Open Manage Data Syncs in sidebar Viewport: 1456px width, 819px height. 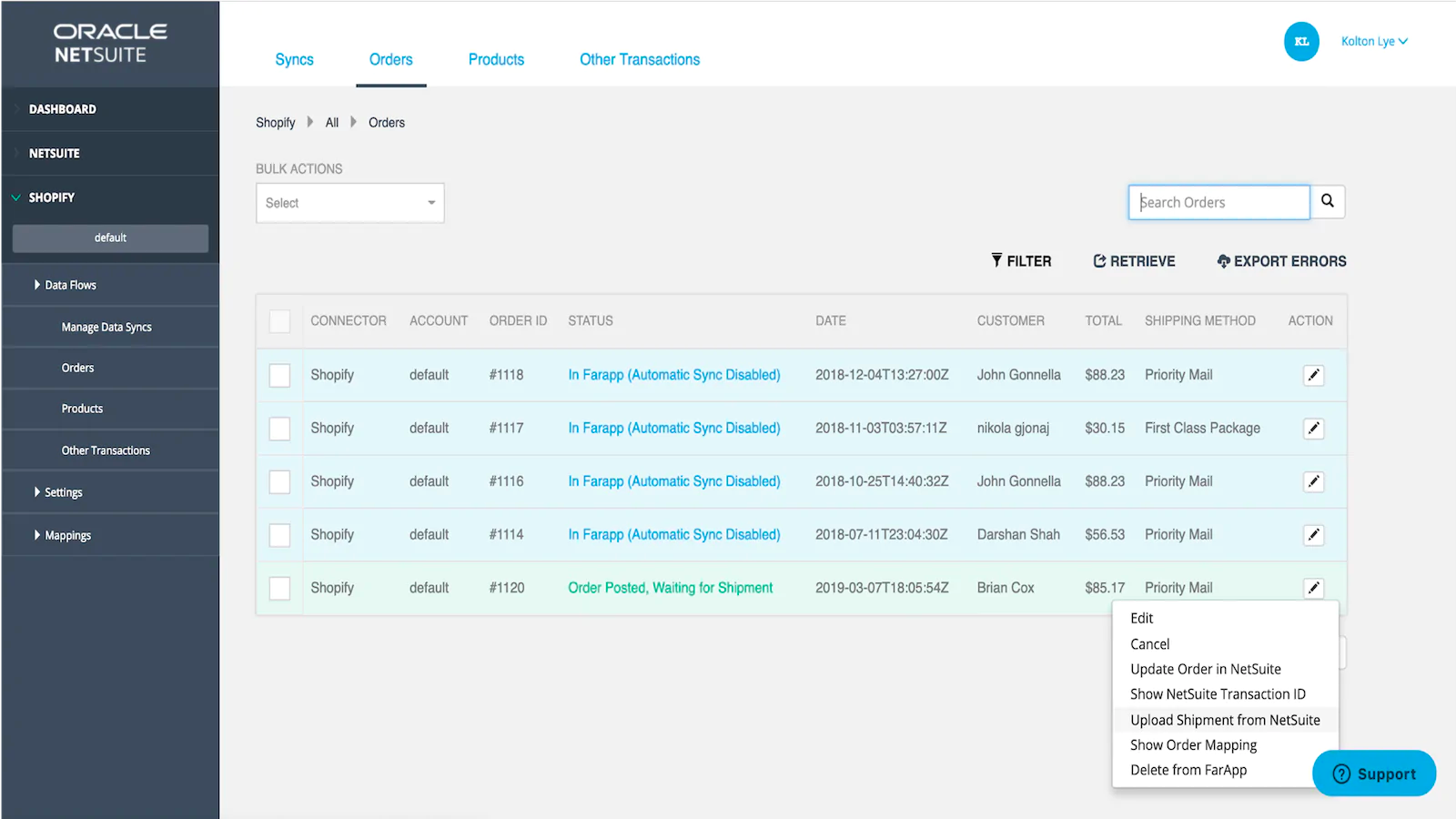coord(106,328)
